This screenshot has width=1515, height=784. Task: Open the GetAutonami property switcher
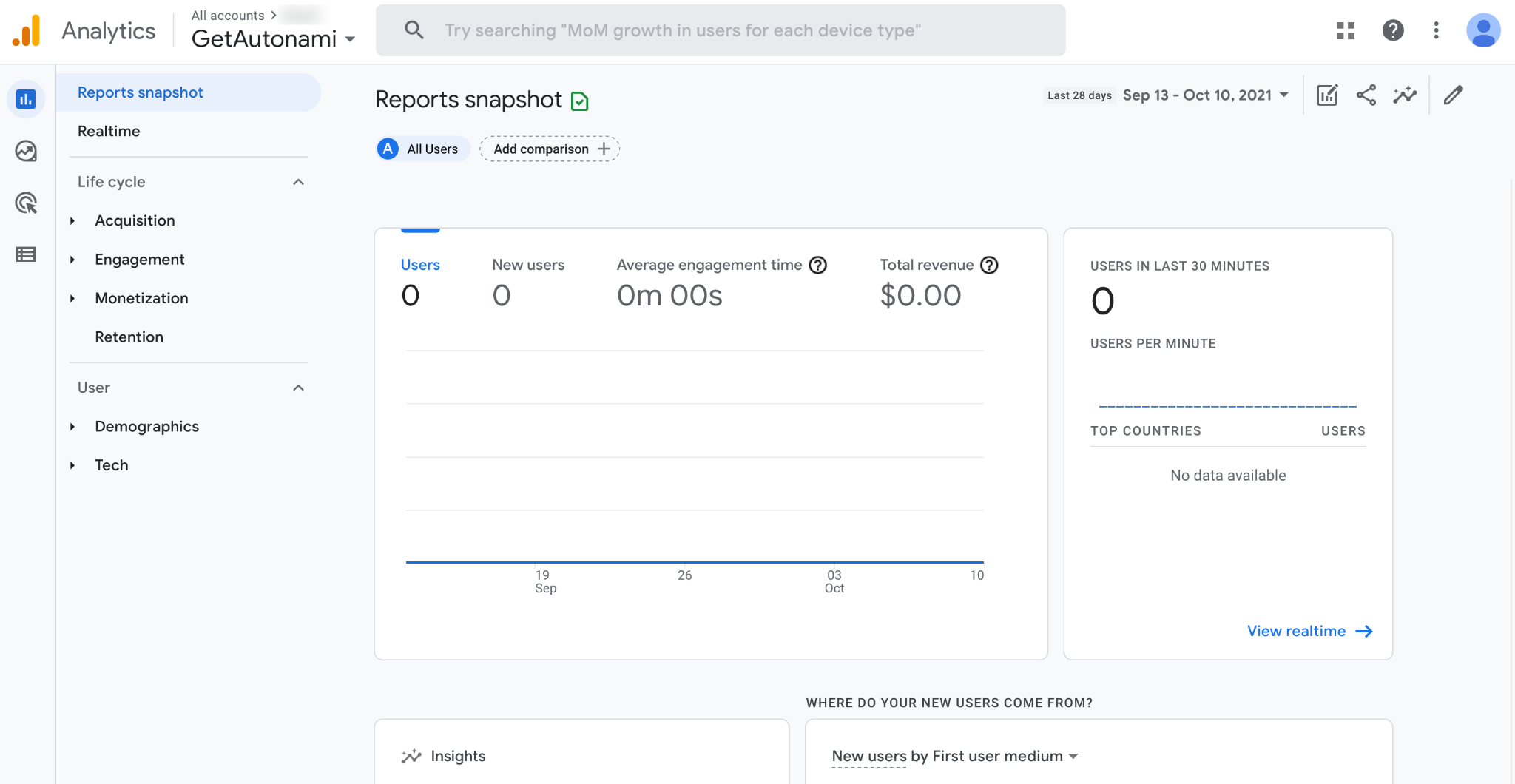point(272,38)
